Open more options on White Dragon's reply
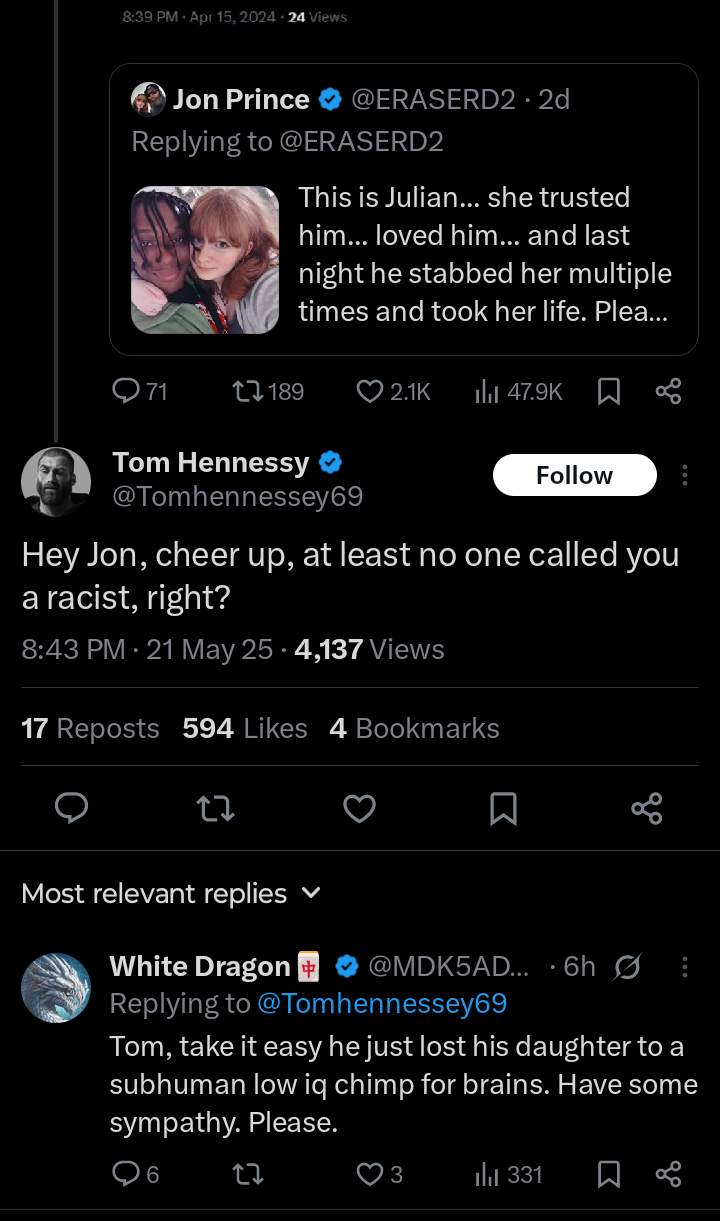This screenshot has width=720, height=1221. pos(684,967)
